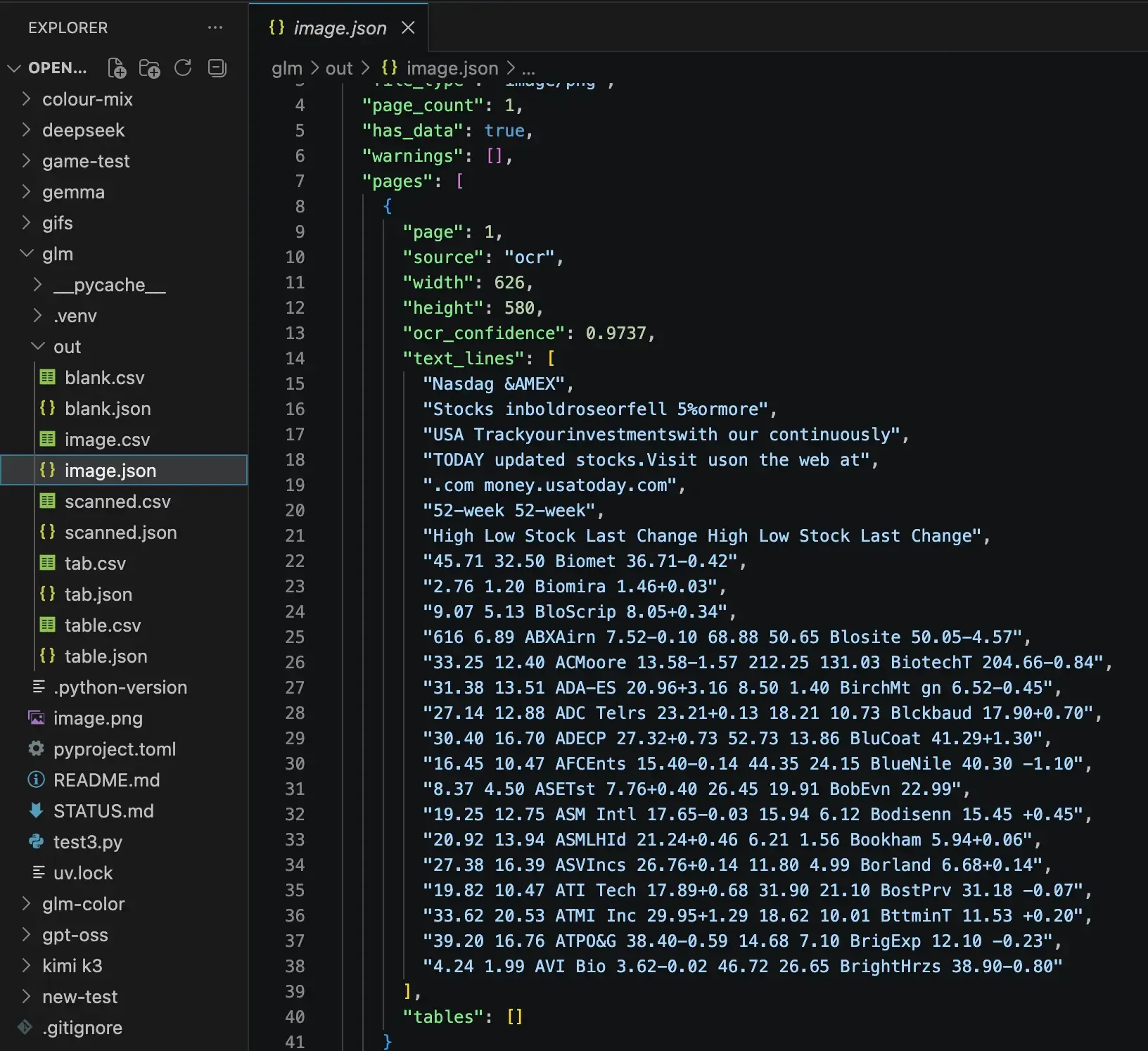
Task: Click the info icon beside README.md
Action: (36, 779)
